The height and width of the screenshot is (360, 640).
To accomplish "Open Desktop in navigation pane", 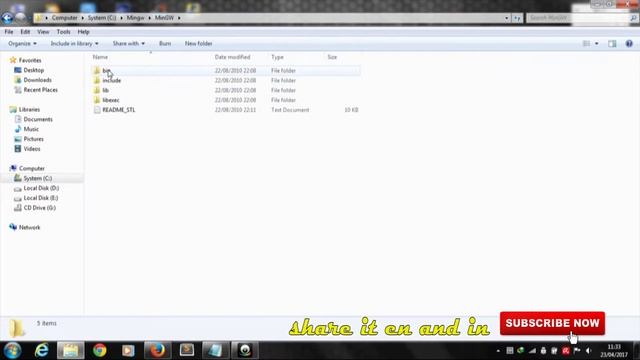I will [33, 70].
